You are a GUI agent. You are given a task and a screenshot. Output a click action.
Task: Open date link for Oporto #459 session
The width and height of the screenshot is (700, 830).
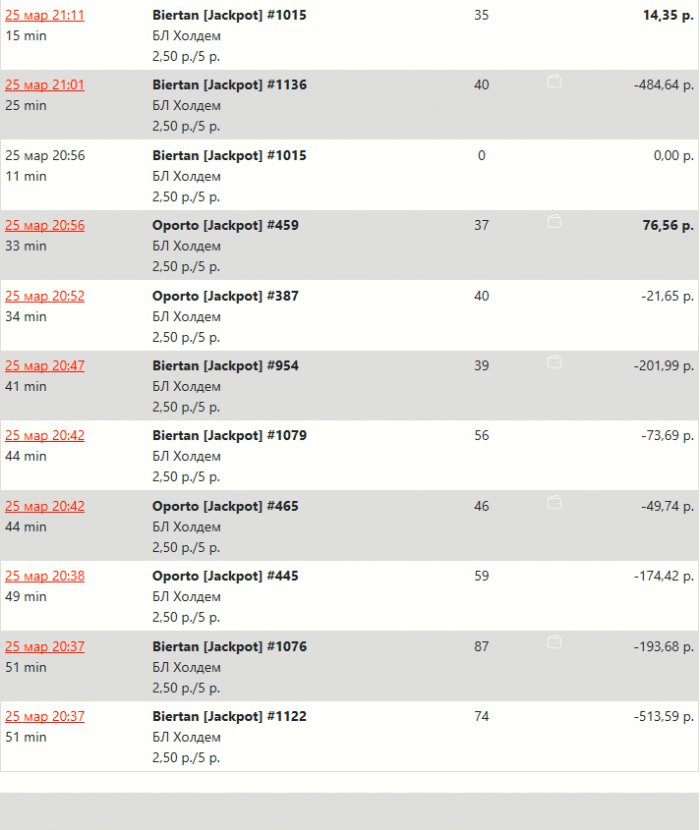click(x=45, y=225)
